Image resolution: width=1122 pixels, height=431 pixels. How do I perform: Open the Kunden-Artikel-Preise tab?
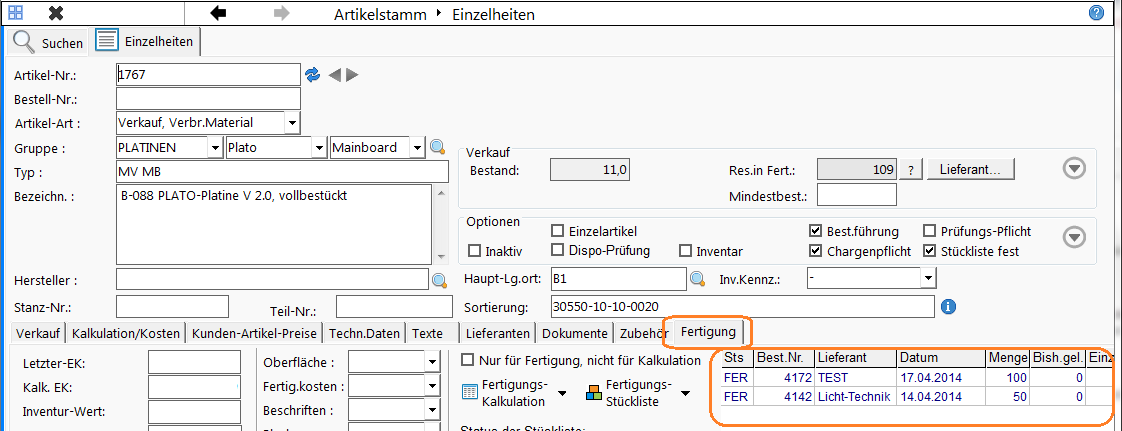[x=255, y=333]
